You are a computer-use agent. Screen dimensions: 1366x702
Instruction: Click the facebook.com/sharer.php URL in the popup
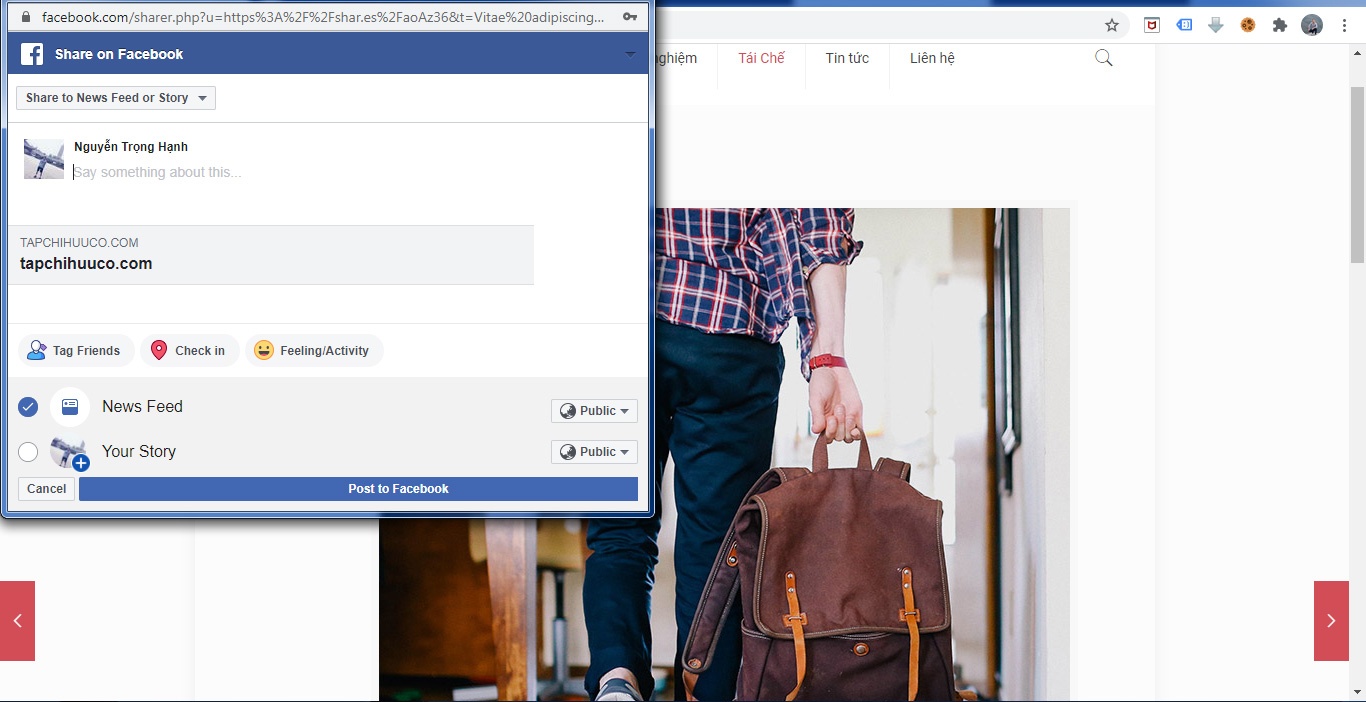tap(323, 17)
